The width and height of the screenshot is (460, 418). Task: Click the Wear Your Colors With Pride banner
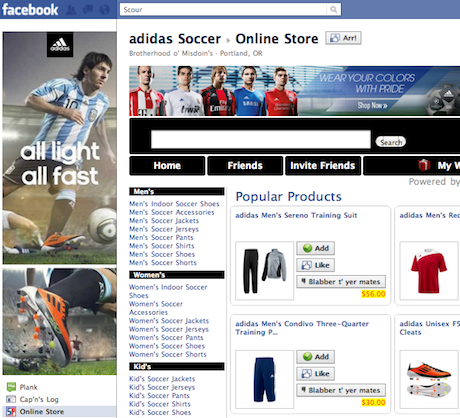[295, 91]
